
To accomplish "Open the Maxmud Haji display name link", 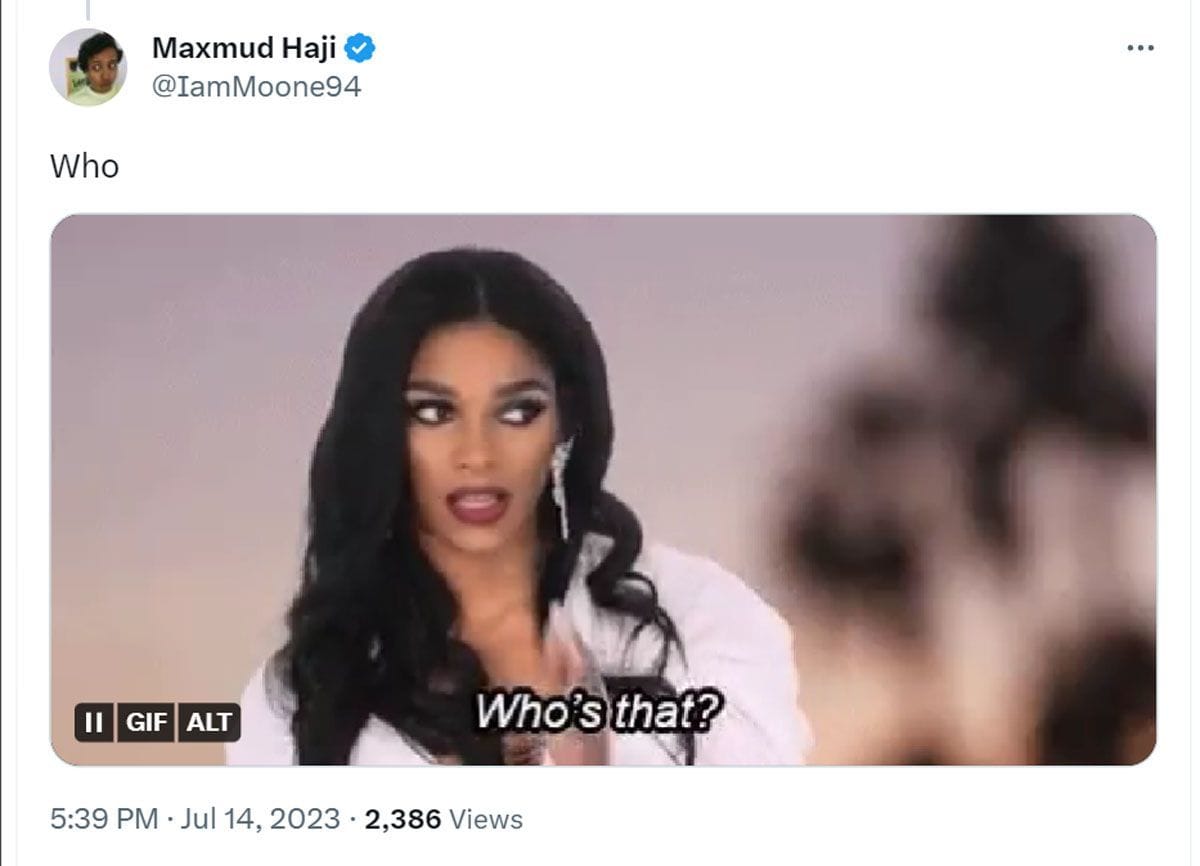I will click(x=244, y=47).
